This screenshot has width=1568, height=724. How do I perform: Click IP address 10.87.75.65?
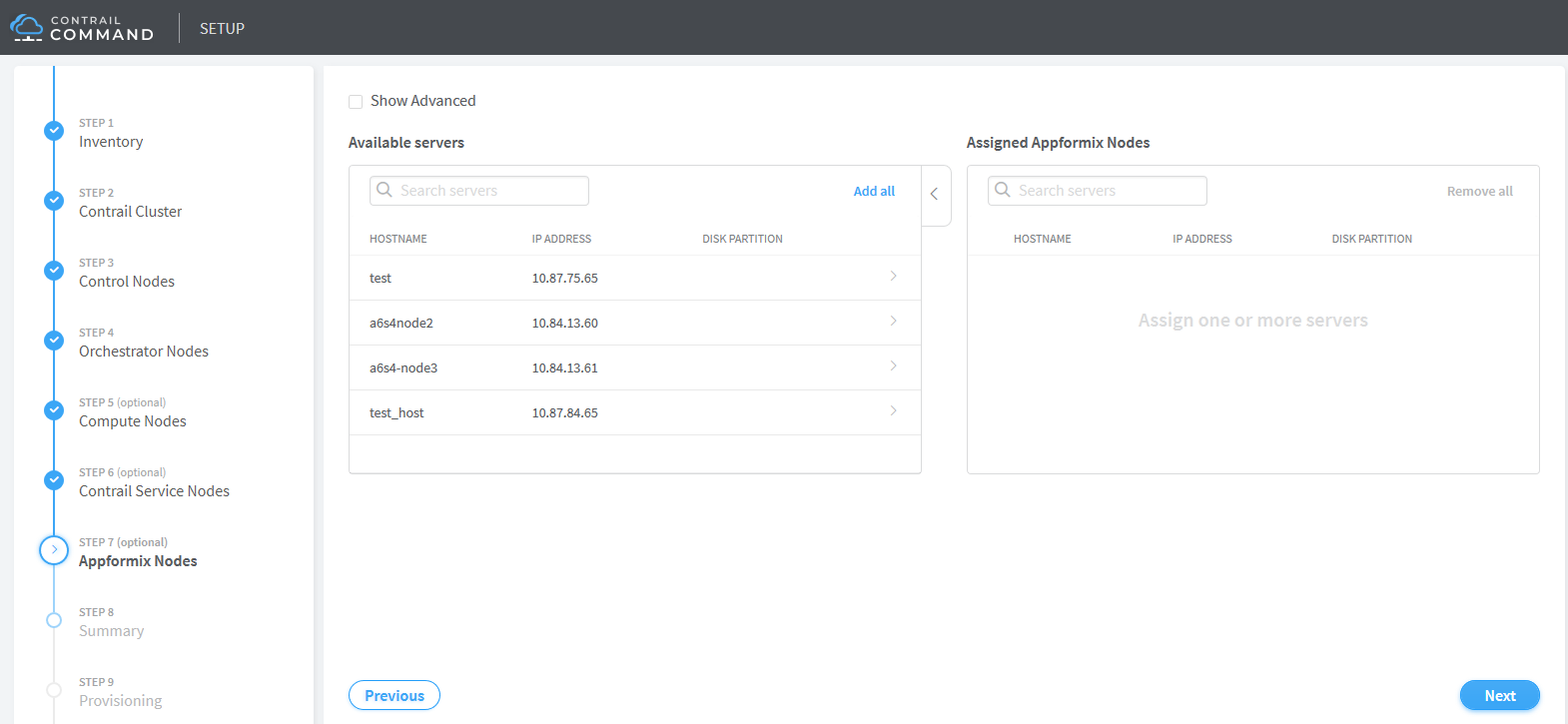tap(565, 278)
